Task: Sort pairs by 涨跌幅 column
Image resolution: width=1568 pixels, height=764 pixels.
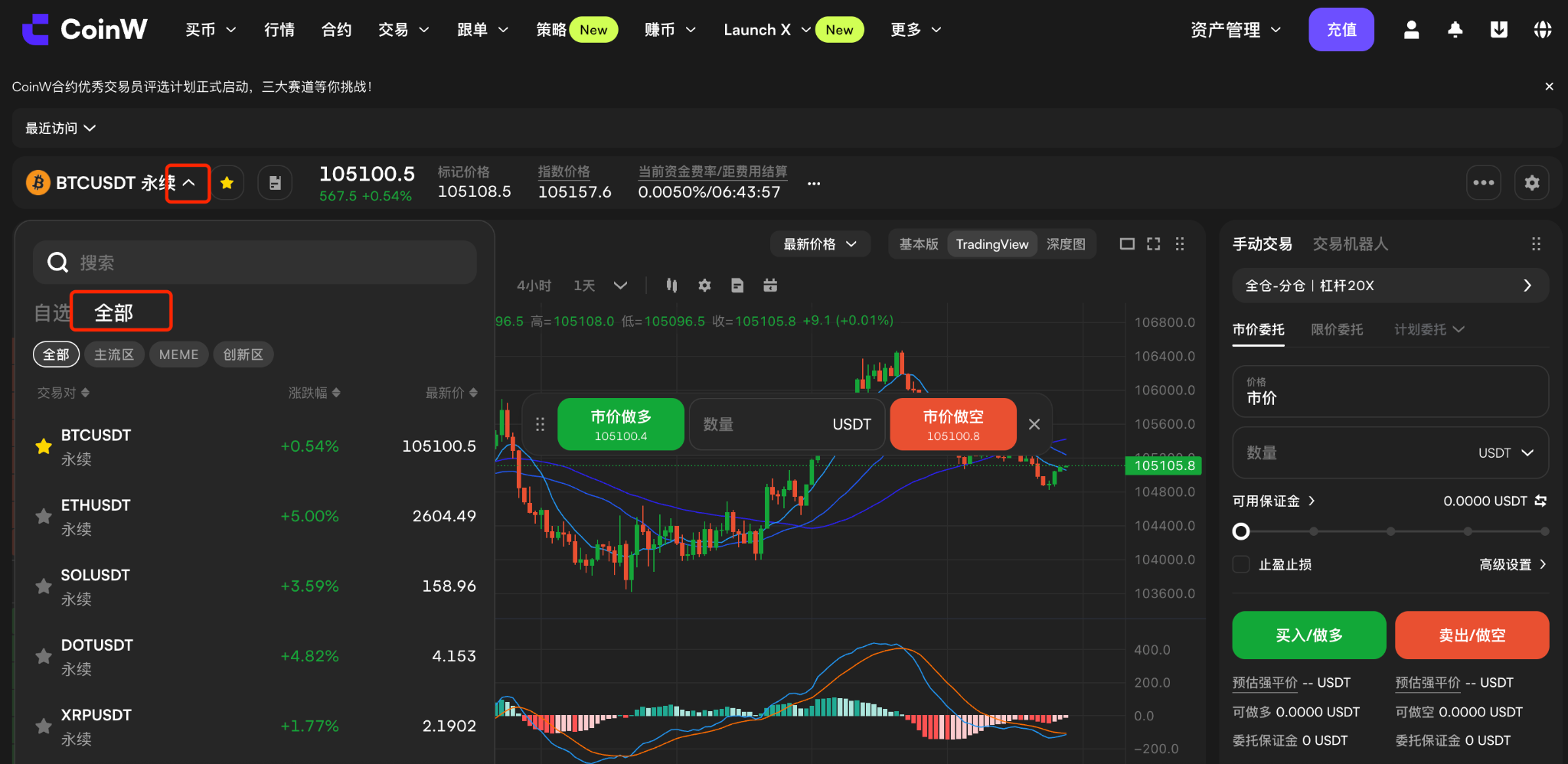Action: [315, 393]
